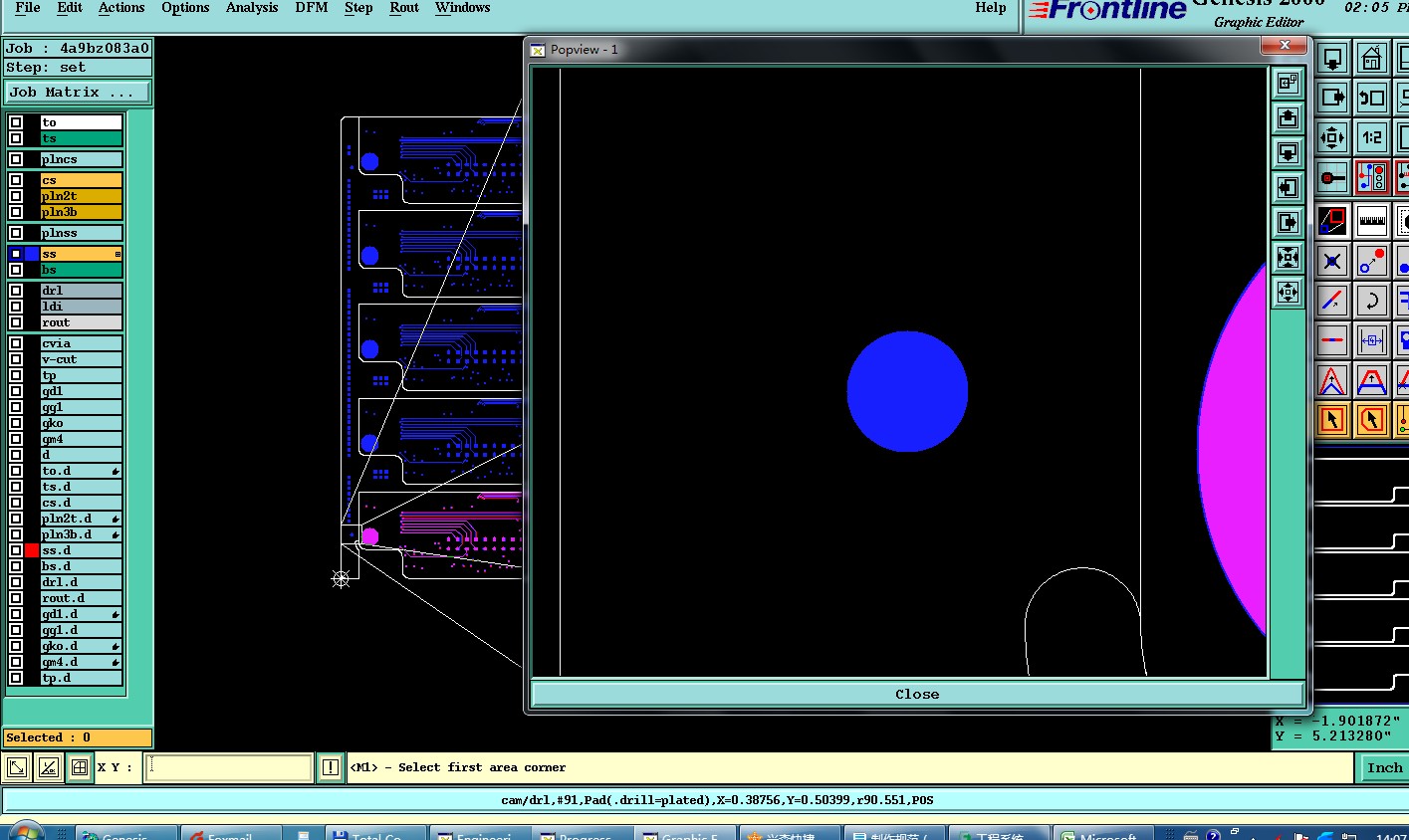Open the File menu
The width and height of the screenshot is (1409, 840).
tap(28, 8)
